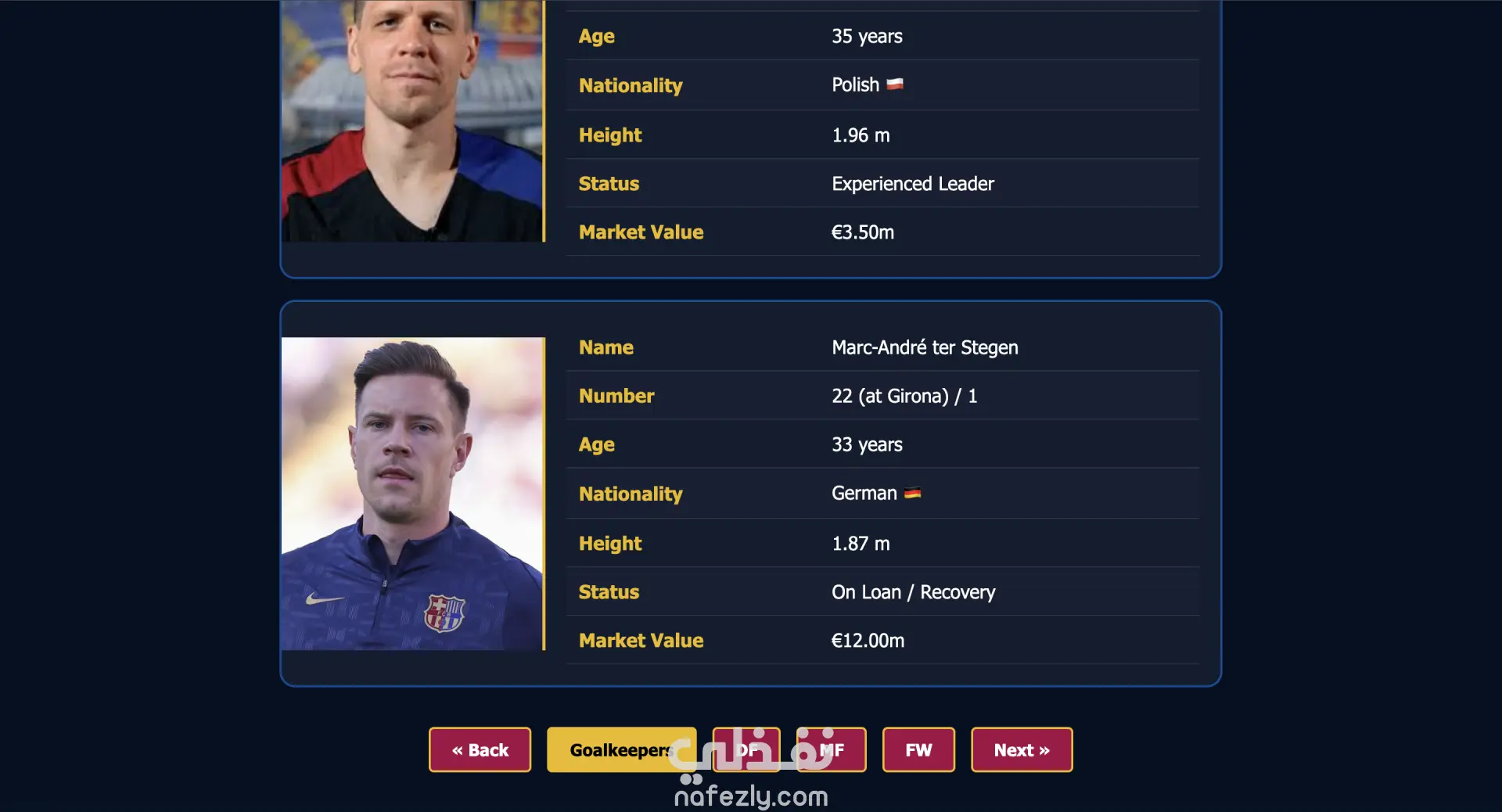Viewport: 1502px width, 812px height.
Task: Click the 1.96 m height value
Action: pyautogui.click(x=861, y=135)
